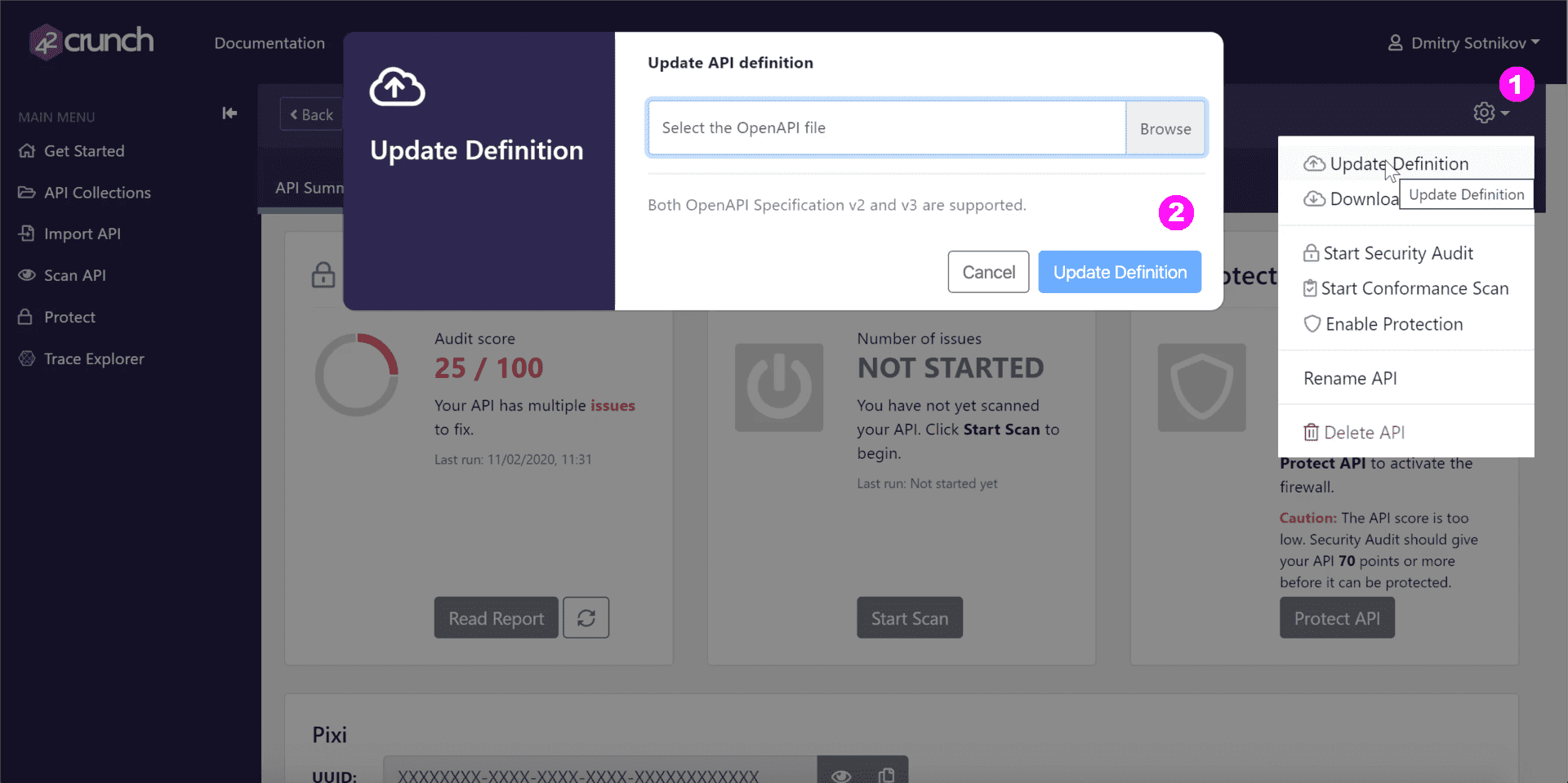Image resolution: width=1568 pixels, height=783 pixels.
Task: Navigate to Get Started
Action: [84, 150]
